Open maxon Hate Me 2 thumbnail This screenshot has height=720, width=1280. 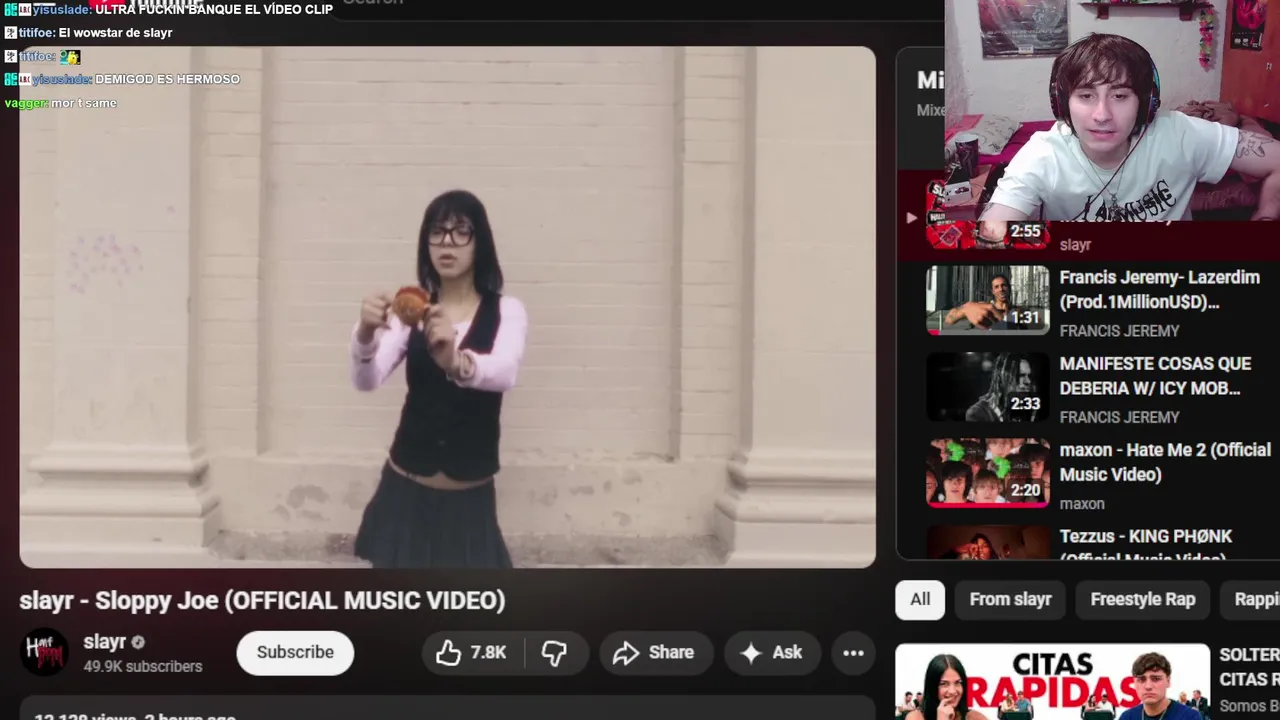[x=988, y=473]
